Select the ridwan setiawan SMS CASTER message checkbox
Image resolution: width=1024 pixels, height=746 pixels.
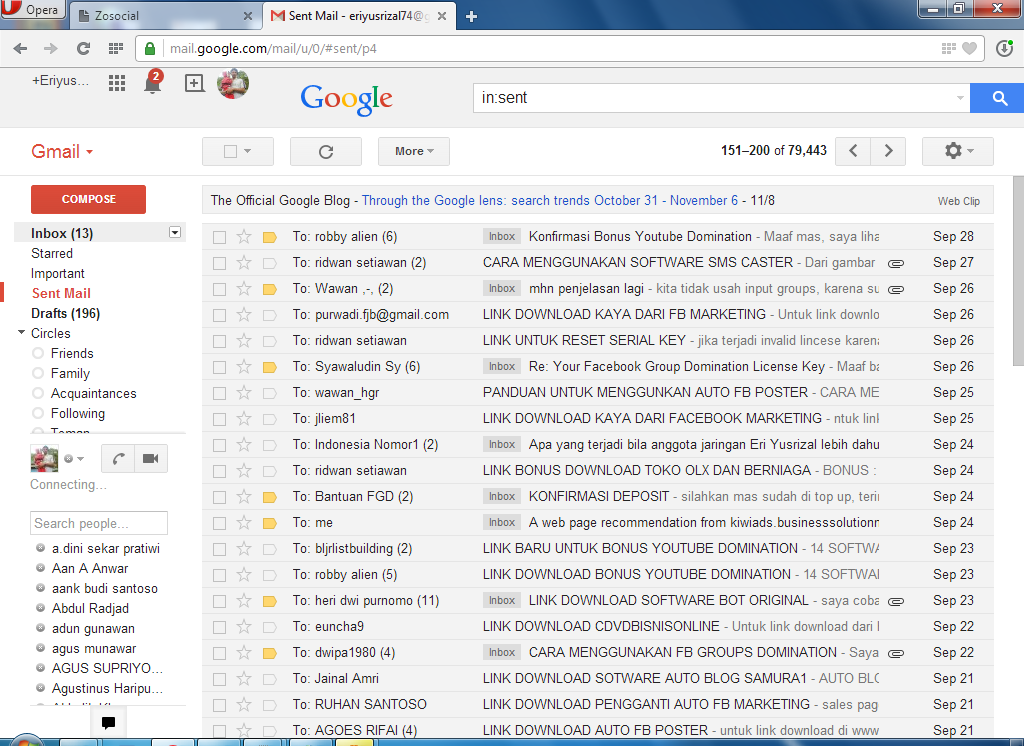[x=219, y=263]
